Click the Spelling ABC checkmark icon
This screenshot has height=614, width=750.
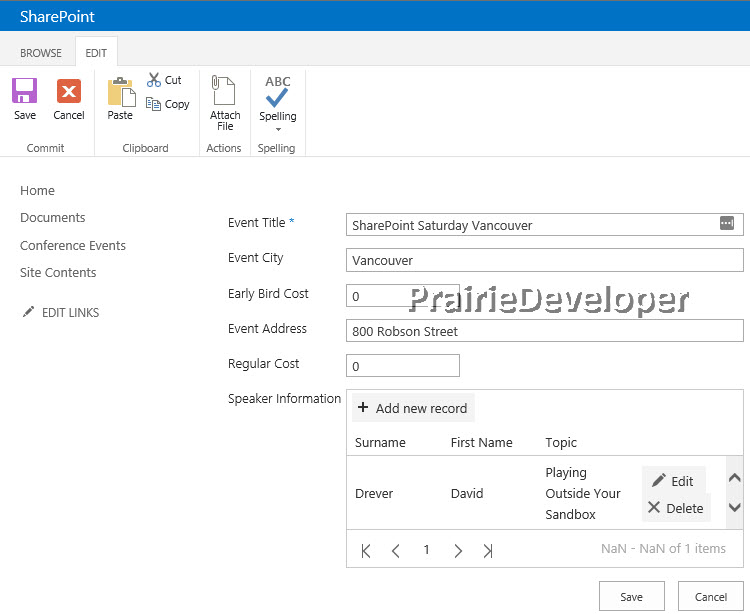tap(277, 91)
